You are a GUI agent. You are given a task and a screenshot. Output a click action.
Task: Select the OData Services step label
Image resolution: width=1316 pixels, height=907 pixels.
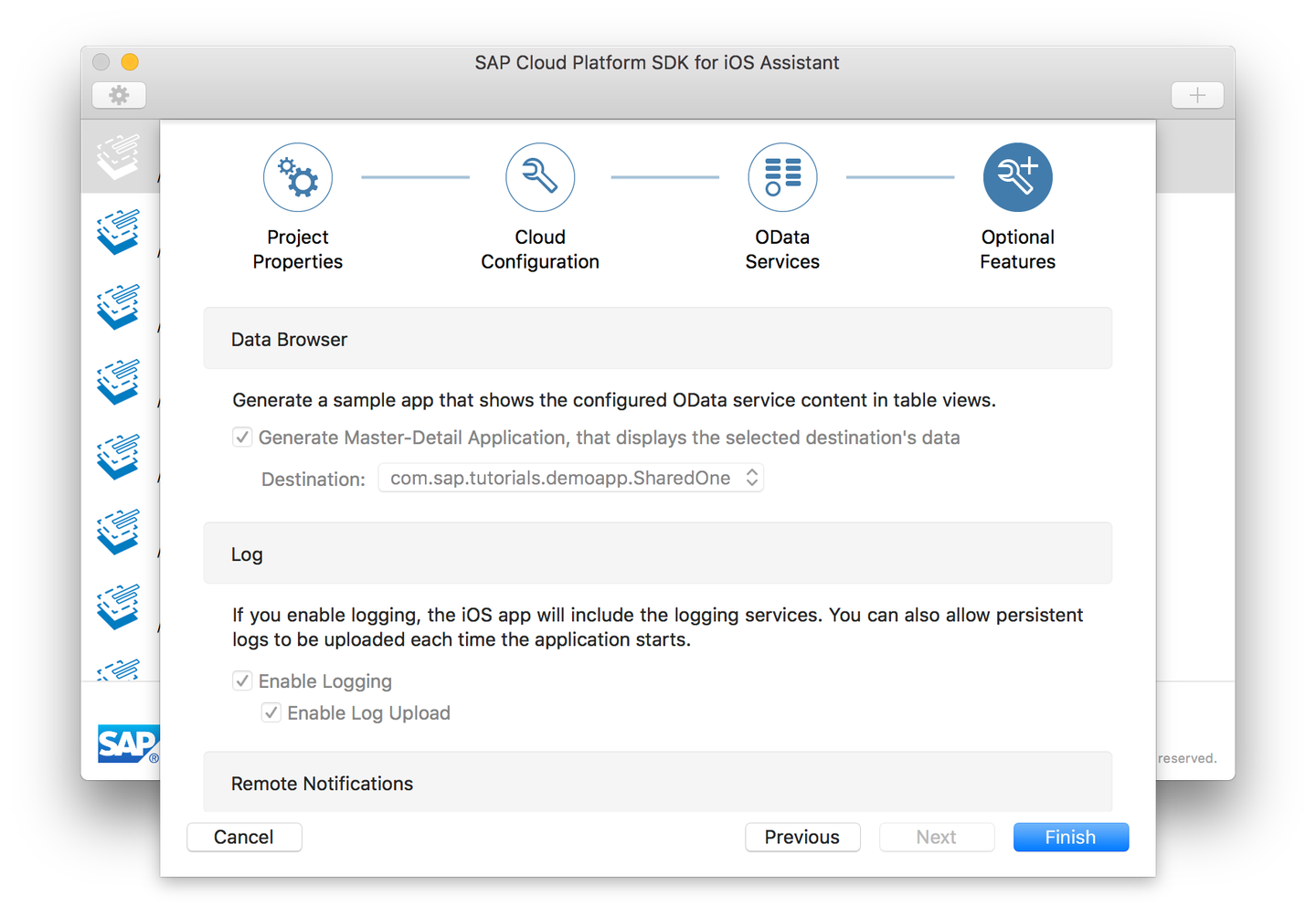(x=782, y=249)
